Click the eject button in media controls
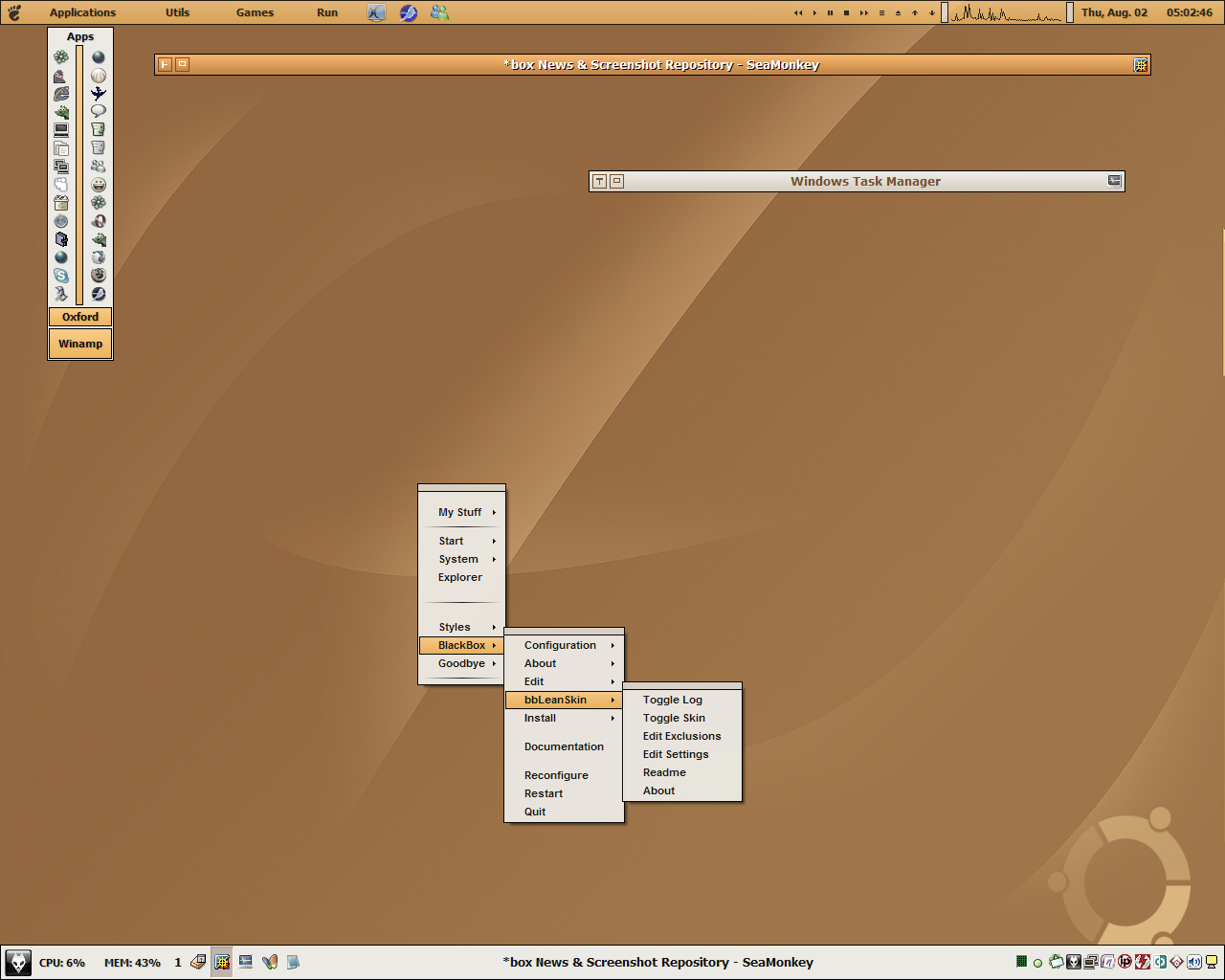 point(898,12)
